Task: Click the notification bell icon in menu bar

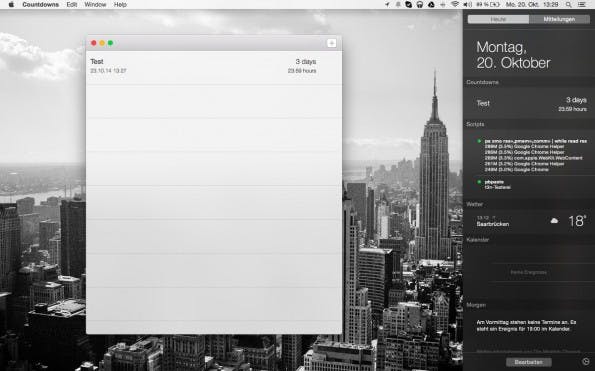Action: coord(398,5)
